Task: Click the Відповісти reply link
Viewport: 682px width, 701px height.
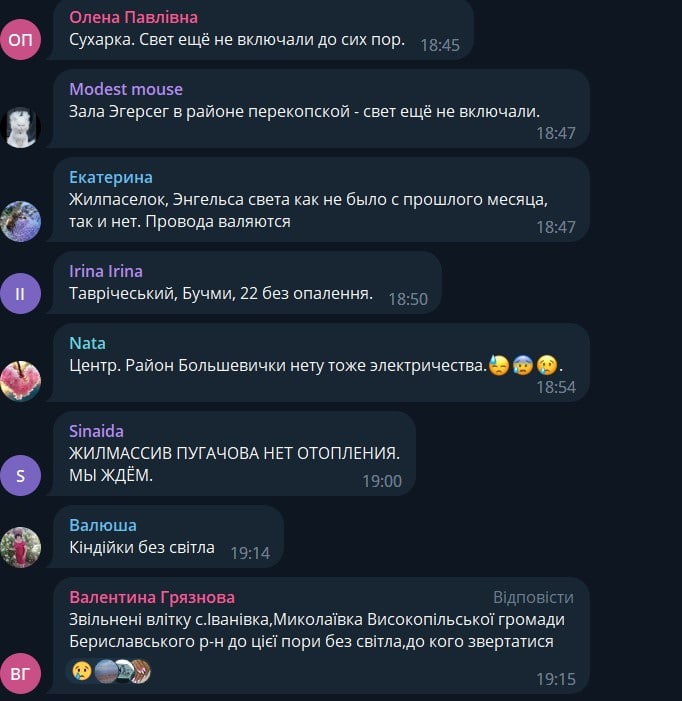Action: 533,597
